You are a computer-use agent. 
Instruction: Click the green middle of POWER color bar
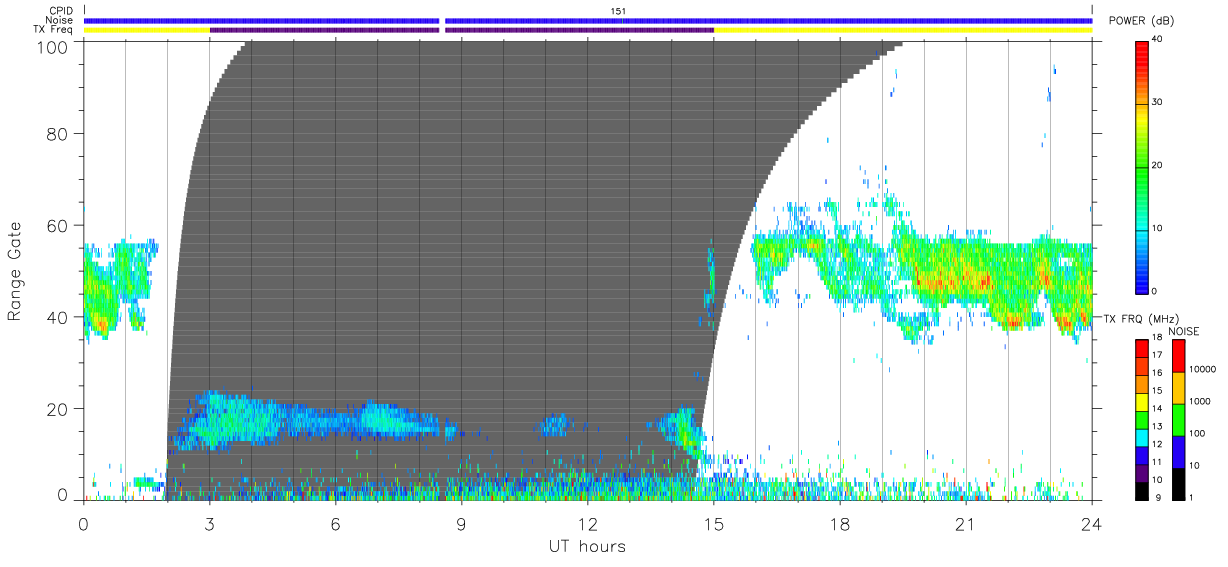[x=1141, y=165]
